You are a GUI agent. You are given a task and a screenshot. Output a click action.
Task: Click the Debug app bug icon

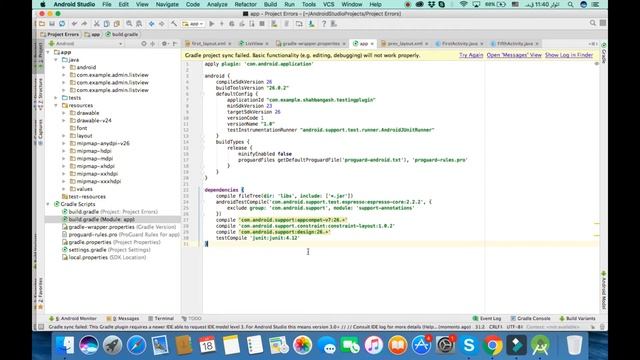pyautogui.click(x=232, y=24)
